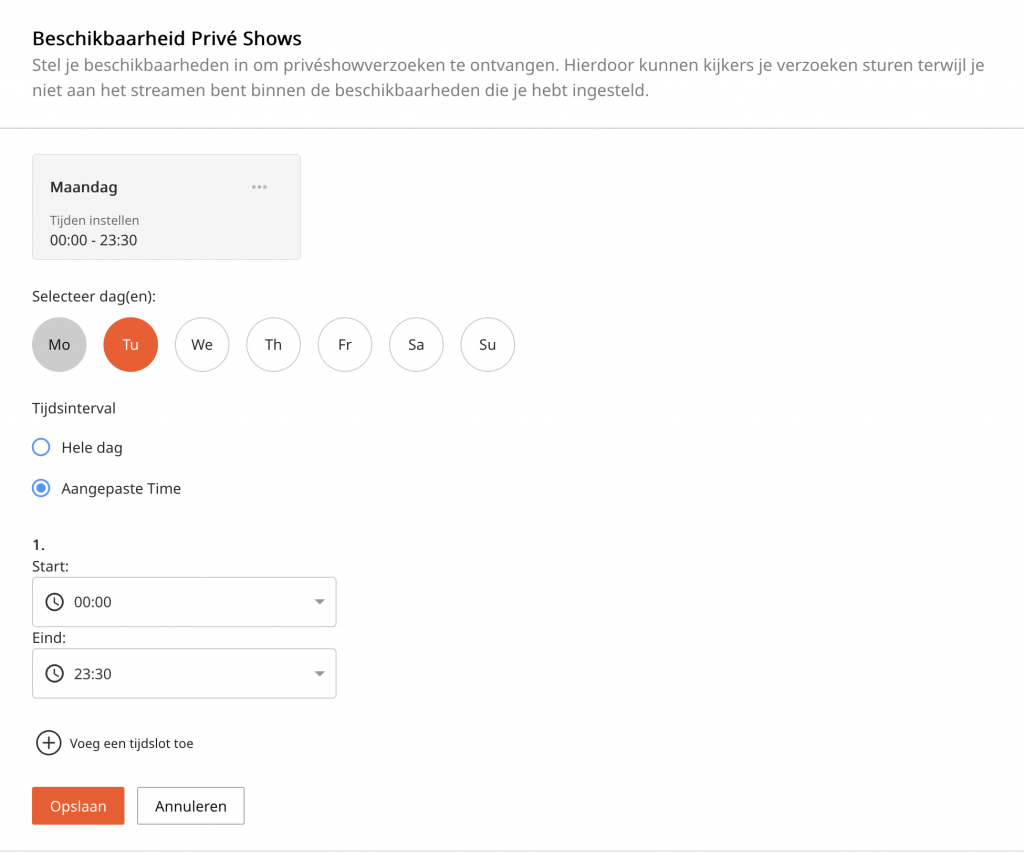Deselect the Tu day circle

(x=131, y=345)
